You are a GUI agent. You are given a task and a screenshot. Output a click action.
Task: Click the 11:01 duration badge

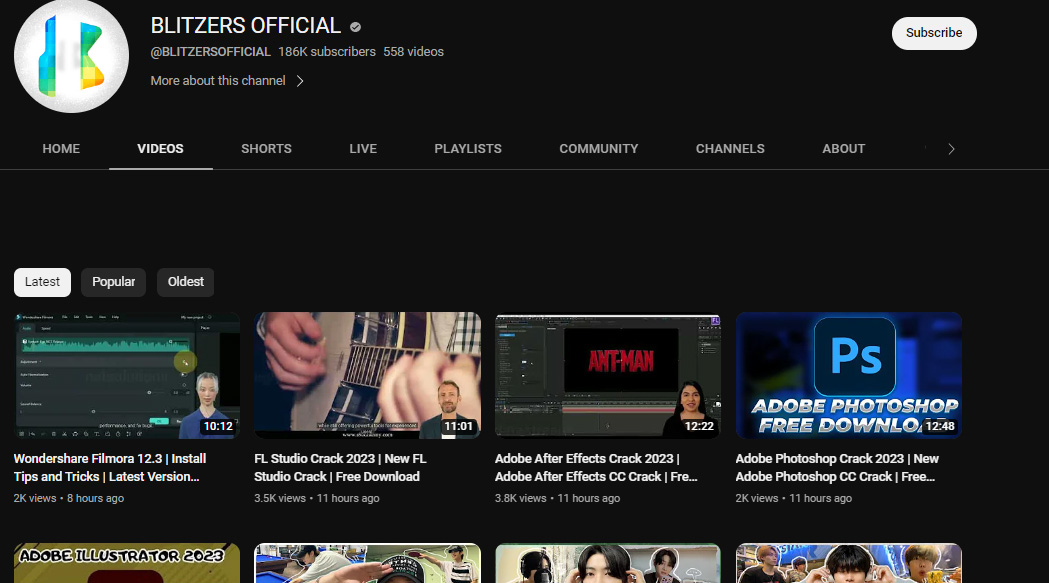[x=458, y=426]
